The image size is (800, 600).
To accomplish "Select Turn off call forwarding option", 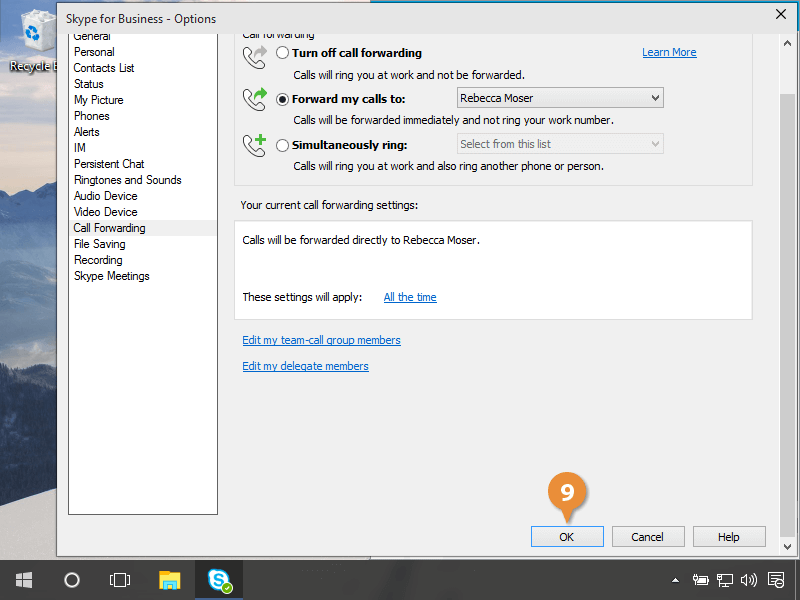I will 283,53.
